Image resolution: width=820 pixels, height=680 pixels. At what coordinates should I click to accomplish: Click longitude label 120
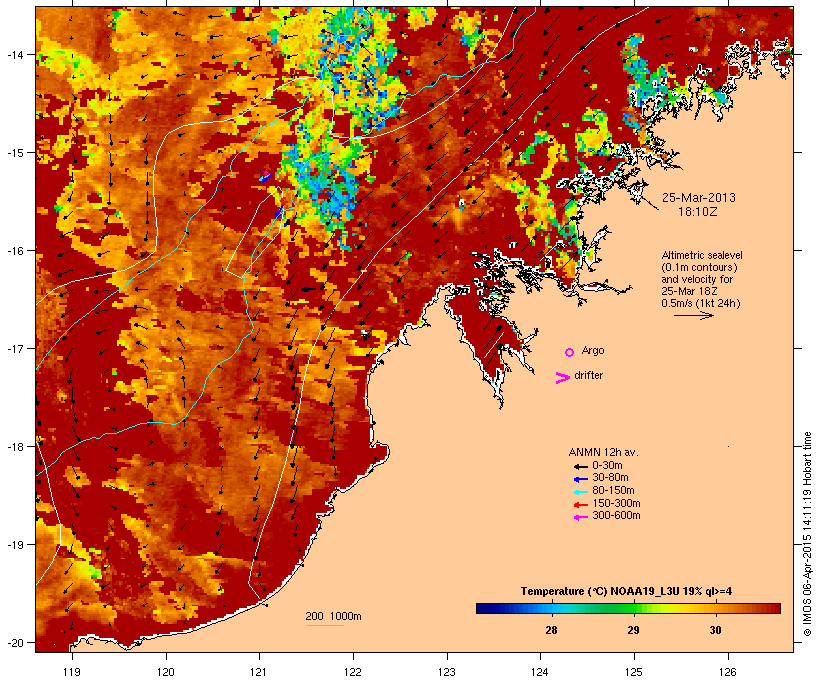tap(166, 672)
